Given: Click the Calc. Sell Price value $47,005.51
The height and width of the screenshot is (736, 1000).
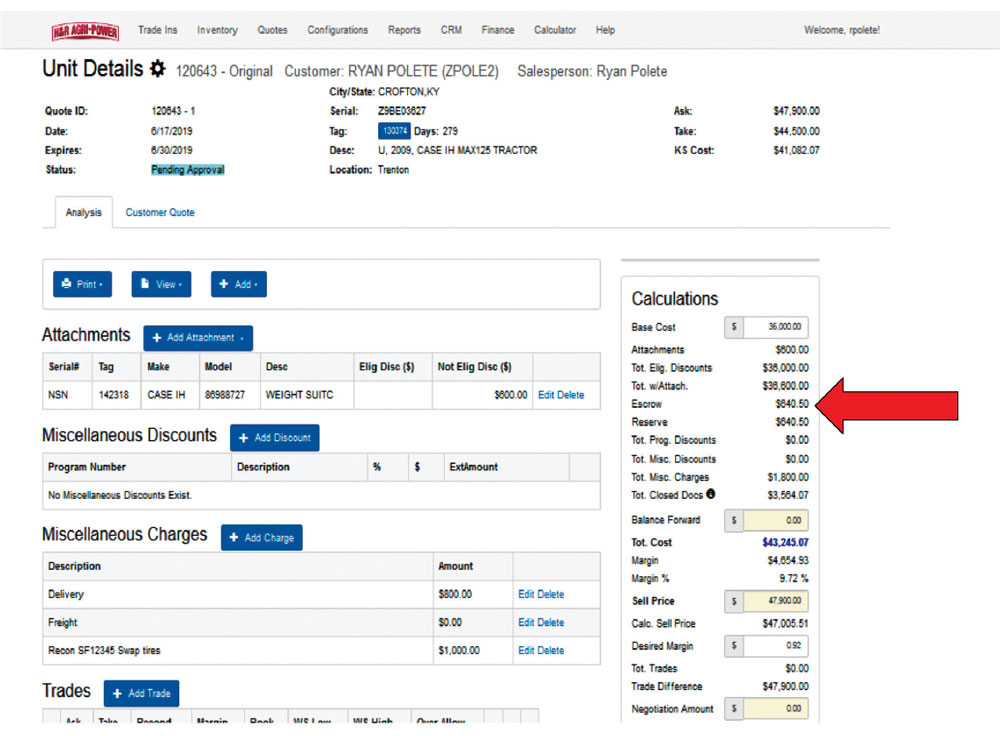Looking at the screenshot, I should click(x=785, y=624).
